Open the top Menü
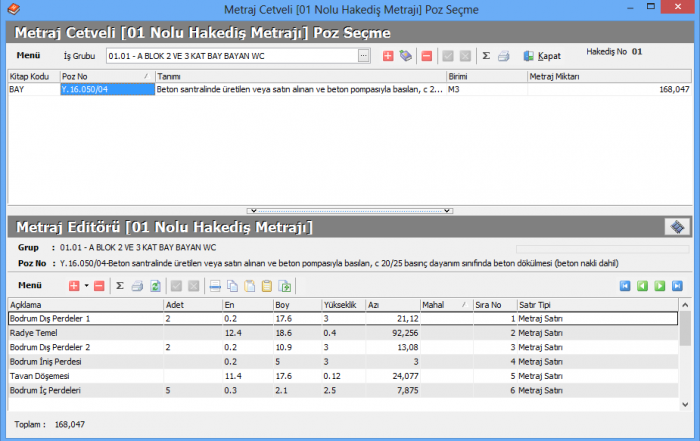This screenshot has width=700, height=441. point(29,55)
